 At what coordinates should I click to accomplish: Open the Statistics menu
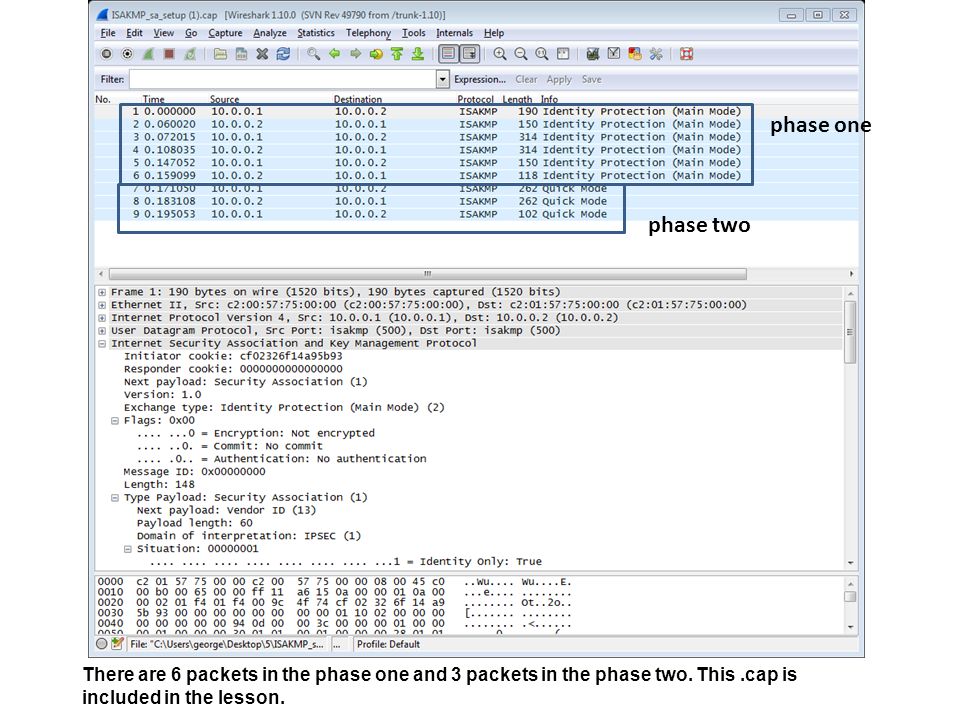(x=316, y=33)
